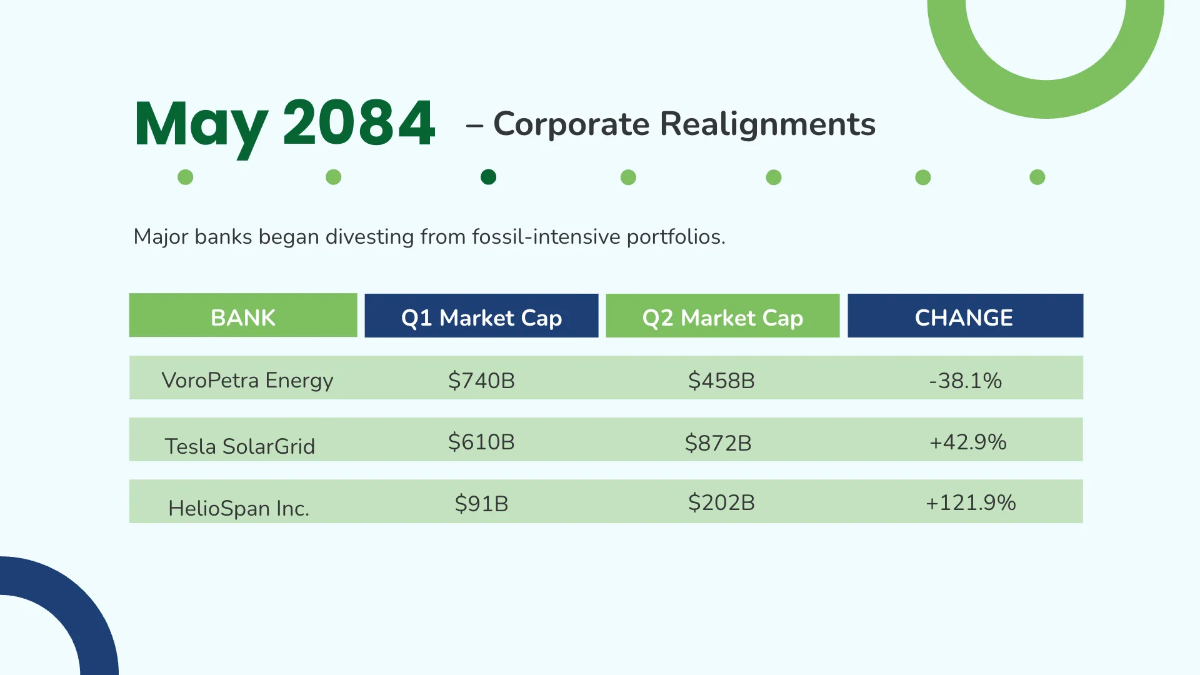The width and height of the screenshot is (1200, 675).
Task: Select the leftmost light green timeline dot
Action: [185, 177]
